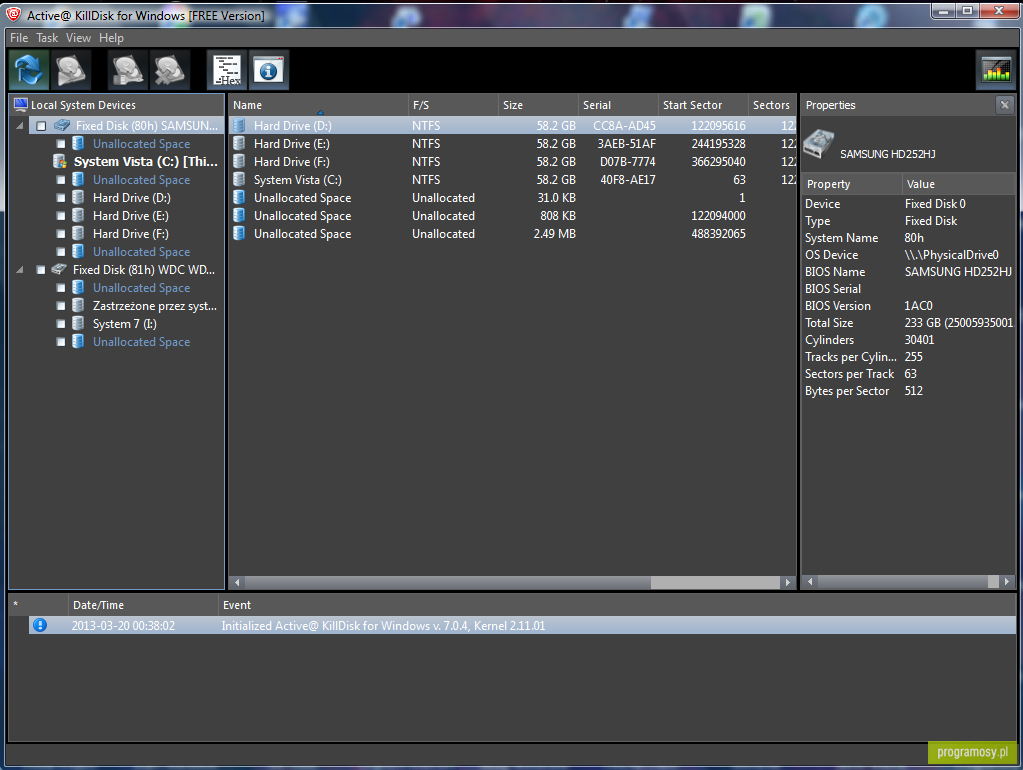Click the bar chart icon in toolbar
Image resolution: width=1023 pixels, height=770 pixels.
[996, 70]
